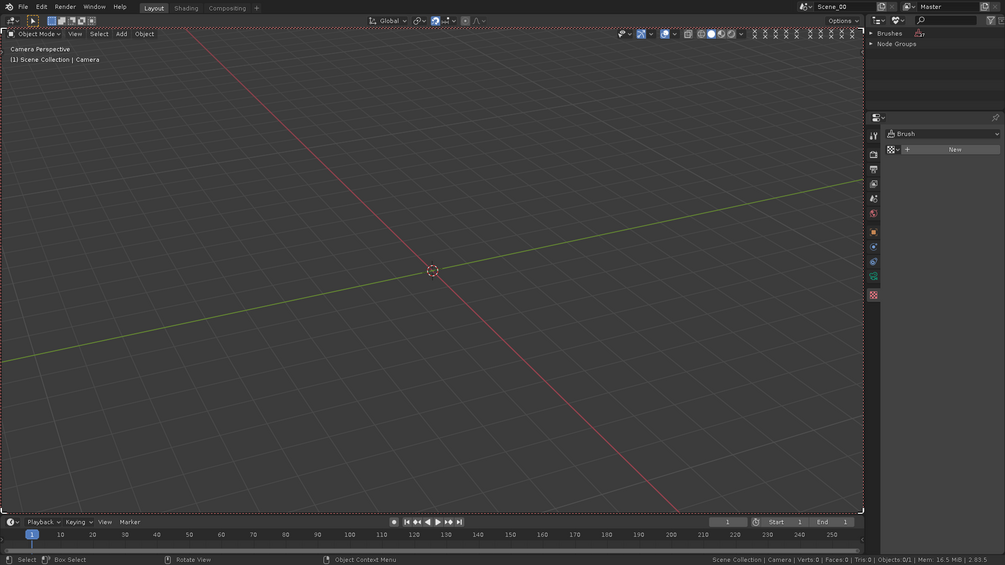Toggle snapping magnet icon in header
Screen dimensions: 1005x565
coord(435,20)
